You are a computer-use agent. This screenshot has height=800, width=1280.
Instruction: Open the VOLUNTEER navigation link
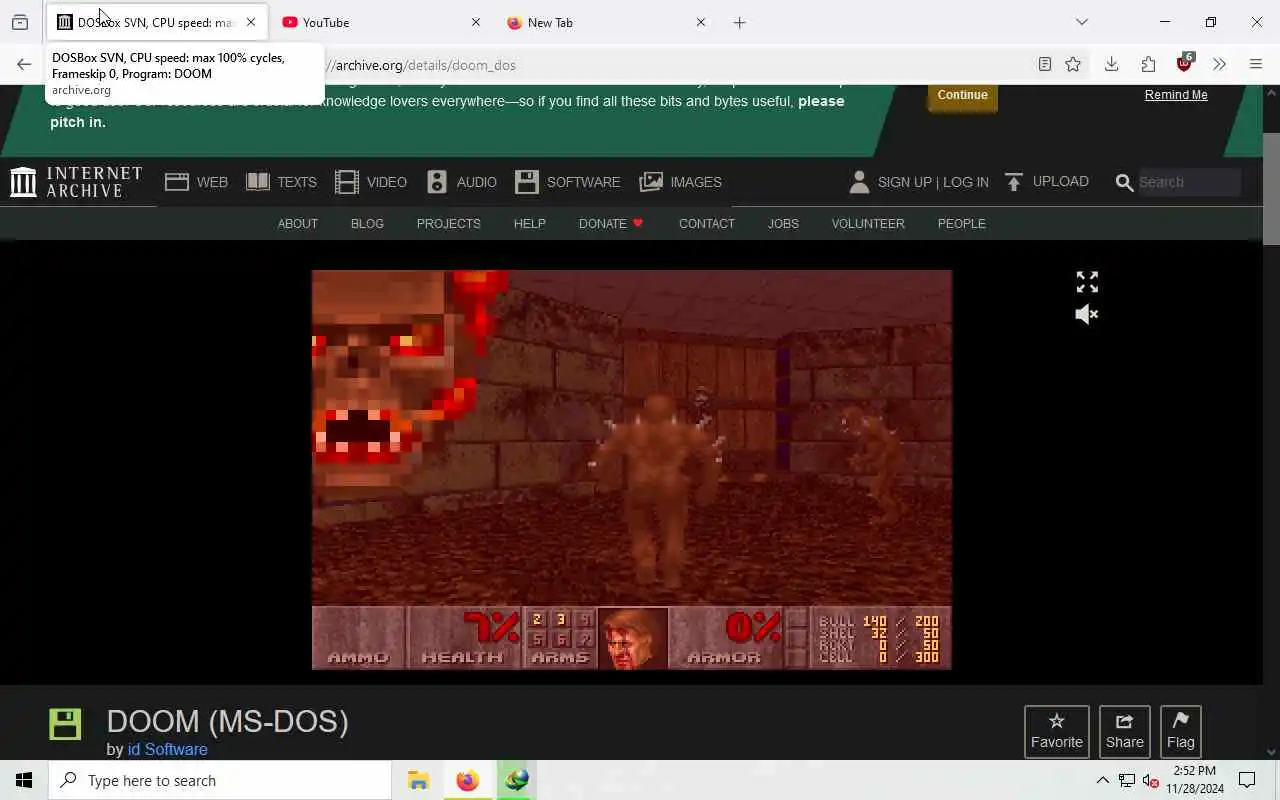coord(868,223)
